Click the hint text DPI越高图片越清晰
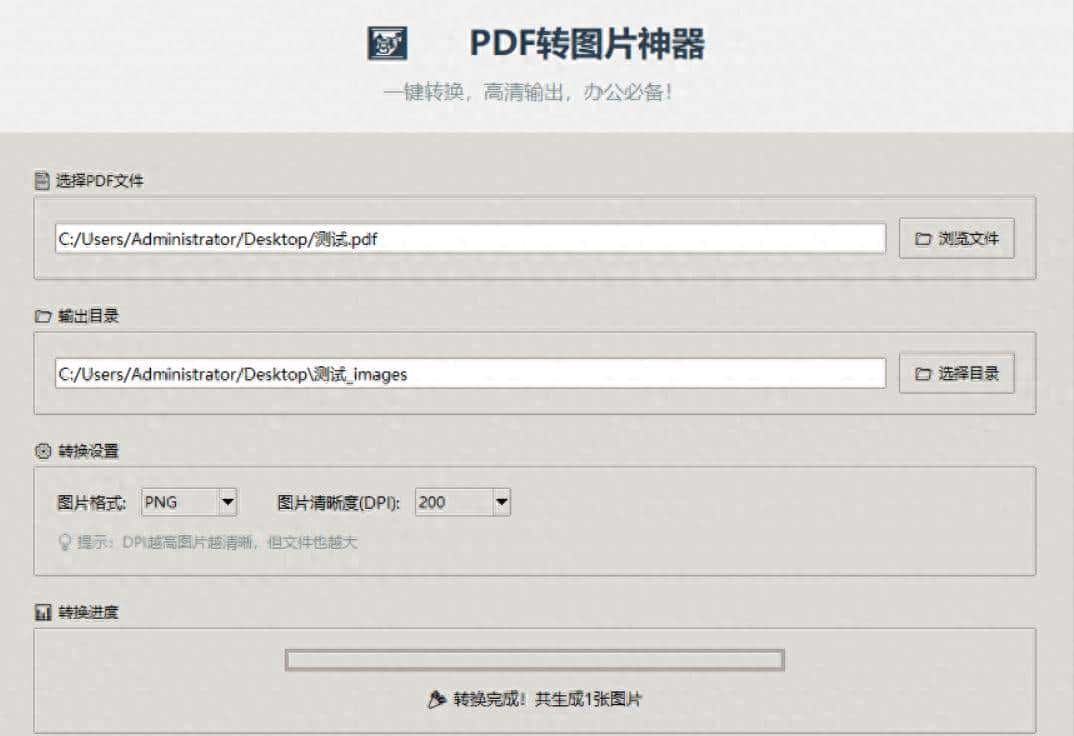 pos(190,542)
